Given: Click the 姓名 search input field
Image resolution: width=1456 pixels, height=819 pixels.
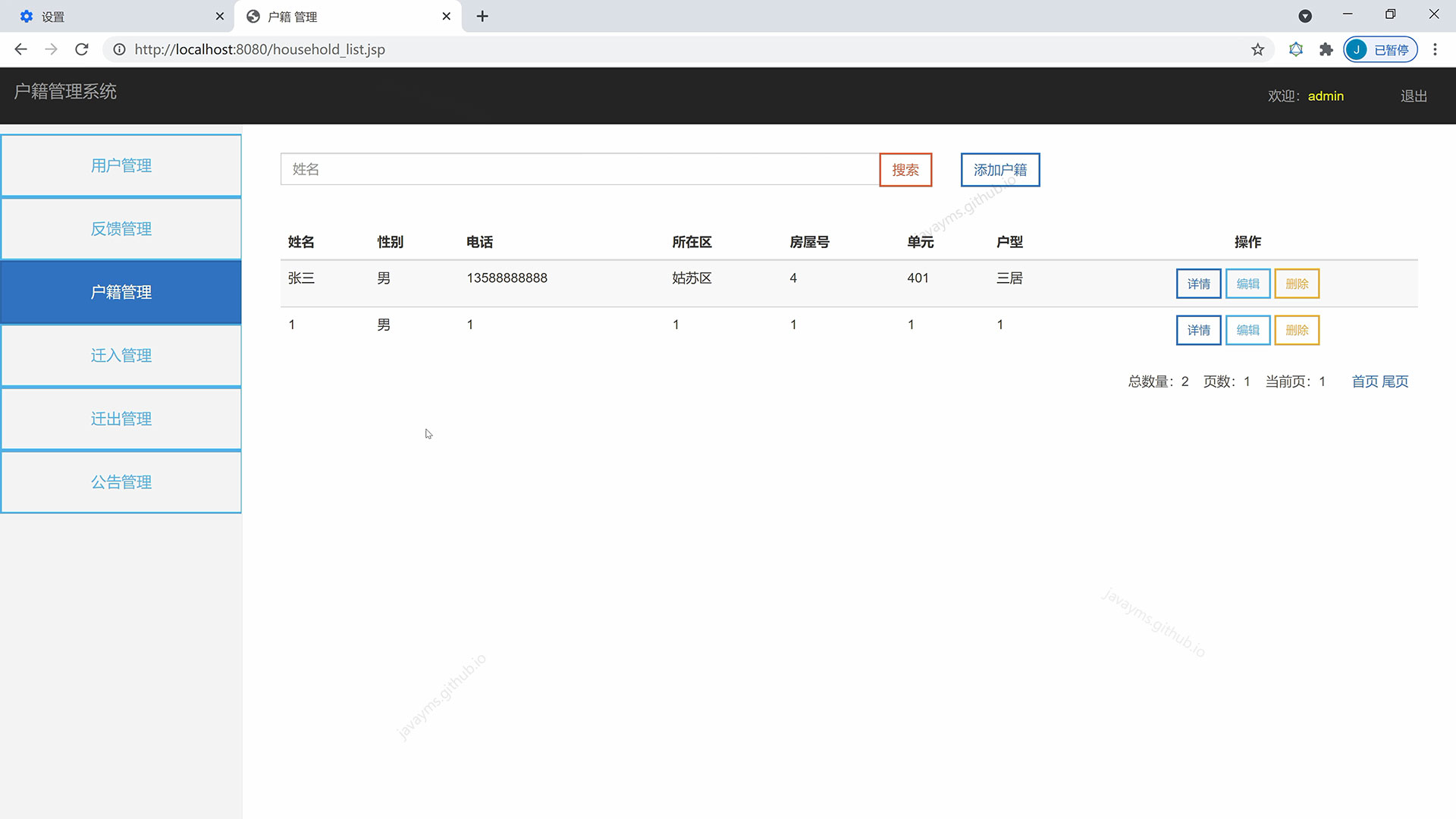Looking at the screenshot, I should tap(580, 169).
